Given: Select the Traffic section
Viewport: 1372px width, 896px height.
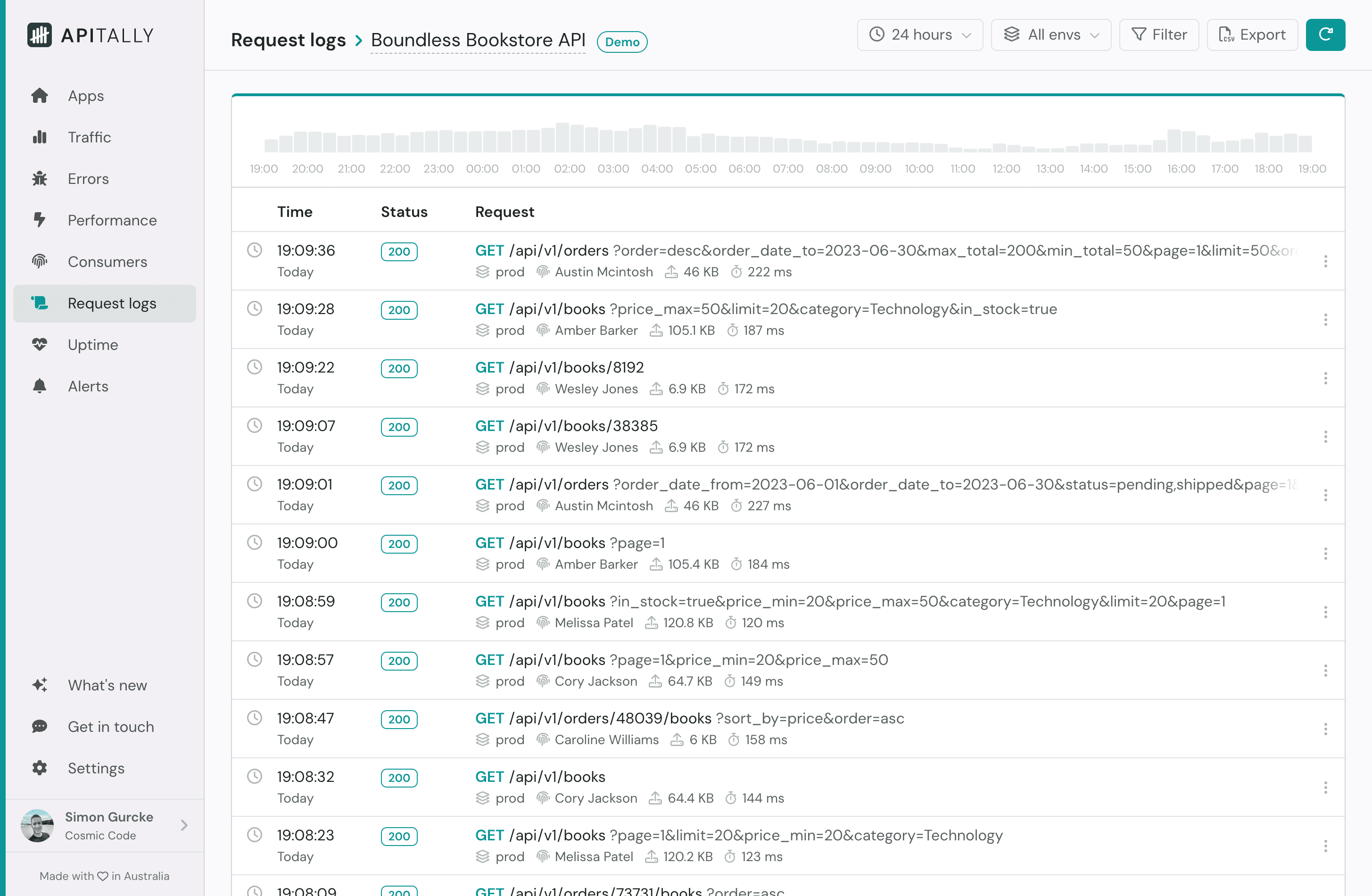Looking at the screenshot, I should (x=89, y=137).
